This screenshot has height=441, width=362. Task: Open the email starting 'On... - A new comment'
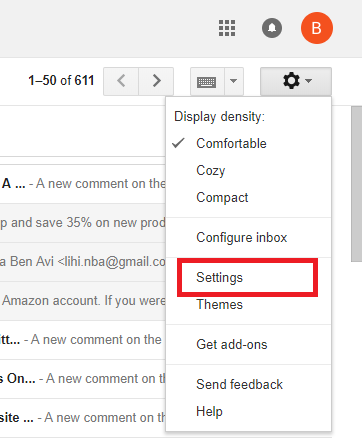tap(83, 379)
